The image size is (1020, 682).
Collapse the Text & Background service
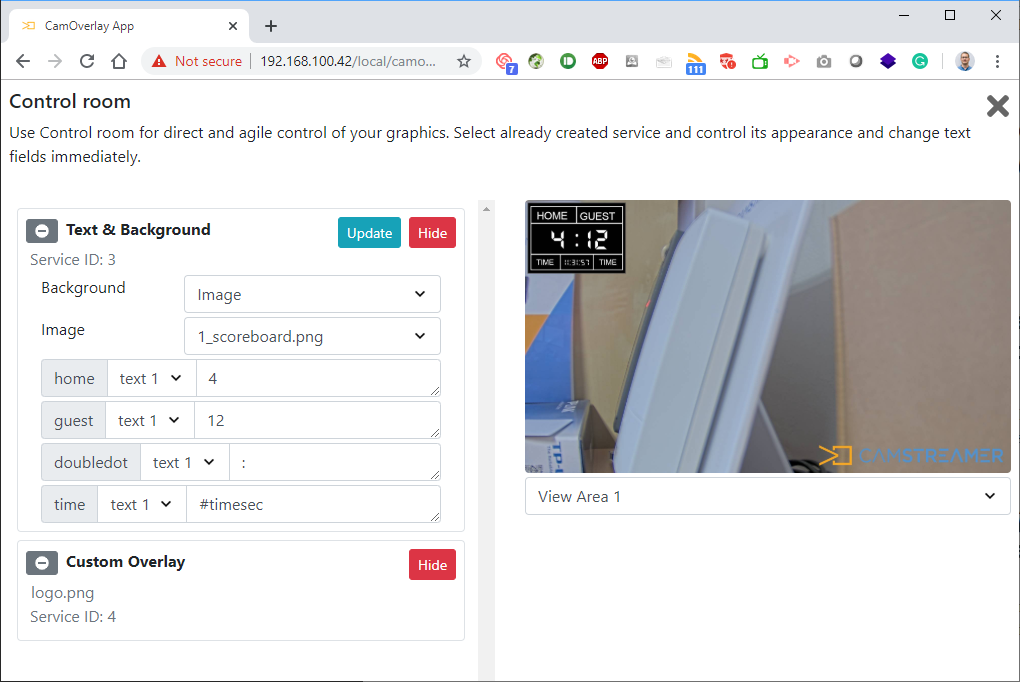pos(42,231)
